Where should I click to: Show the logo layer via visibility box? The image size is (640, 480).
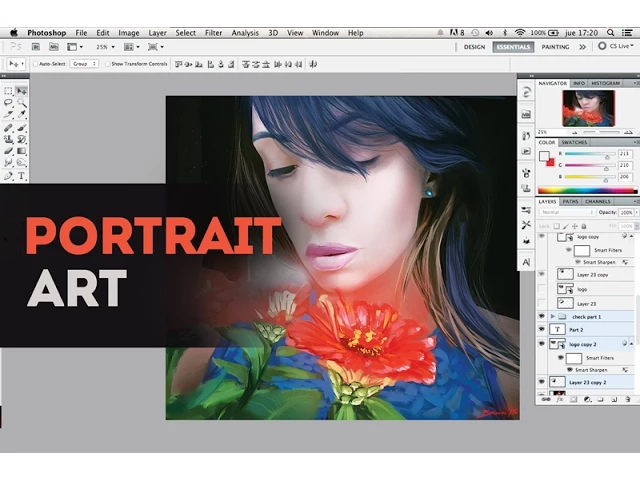542,289
